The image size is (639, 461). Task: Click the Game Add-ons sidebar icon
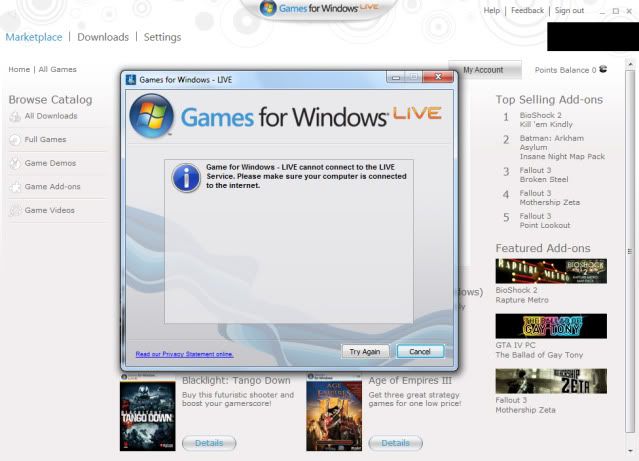15,187
